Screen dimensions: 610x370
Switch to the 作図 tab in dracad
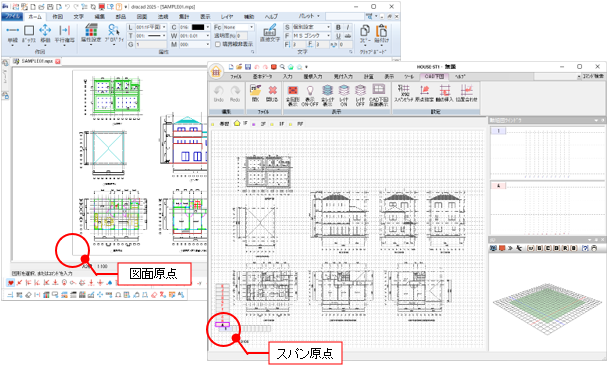pyautogui.click(x=58, y=17)
